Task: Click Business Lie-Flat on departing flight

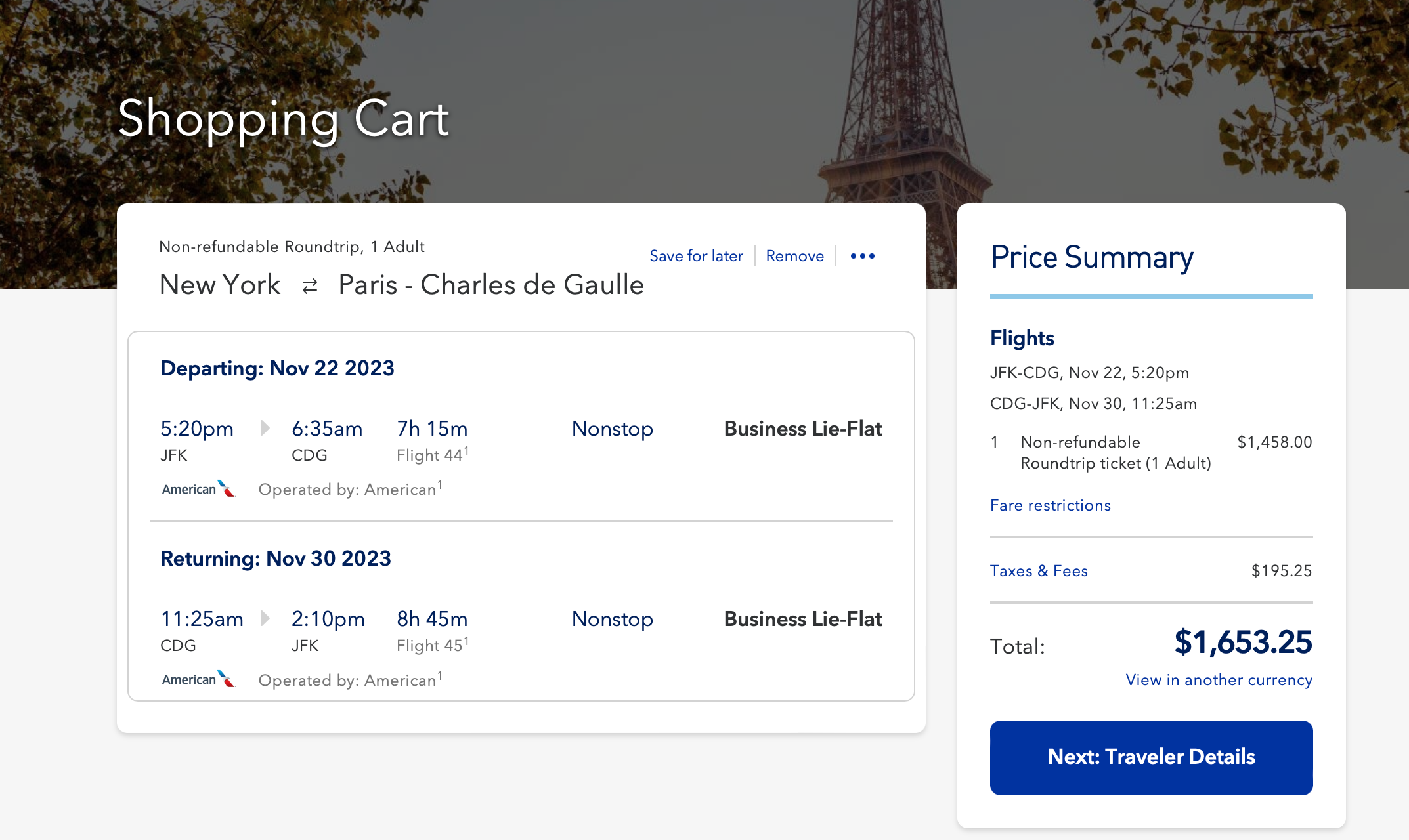Action: click(x=802, y=429)
